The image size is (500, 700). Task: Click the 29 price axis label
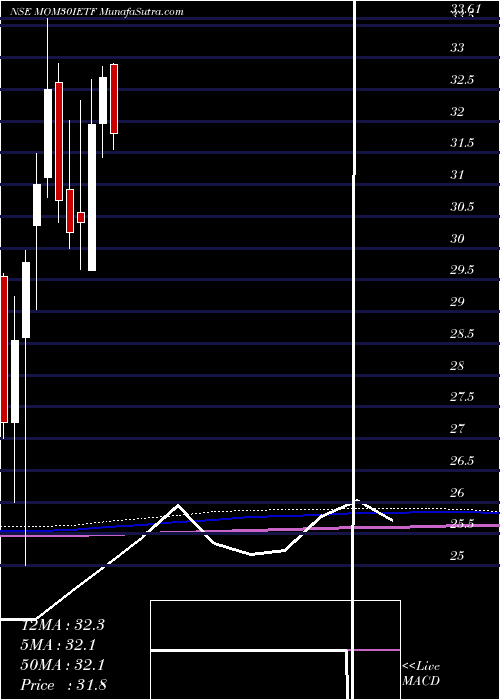pyautogui.click(x=457, y=302)
